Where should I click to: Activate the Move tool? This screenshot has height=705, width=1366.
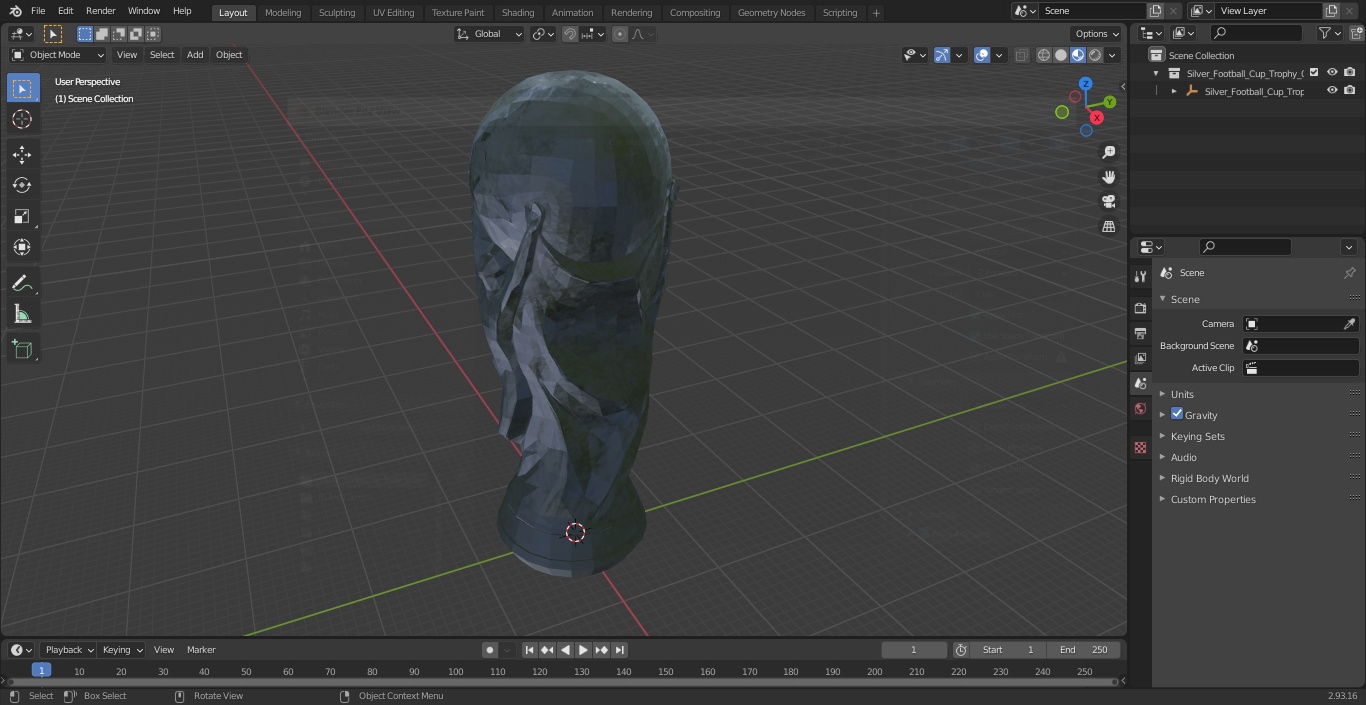22,154
